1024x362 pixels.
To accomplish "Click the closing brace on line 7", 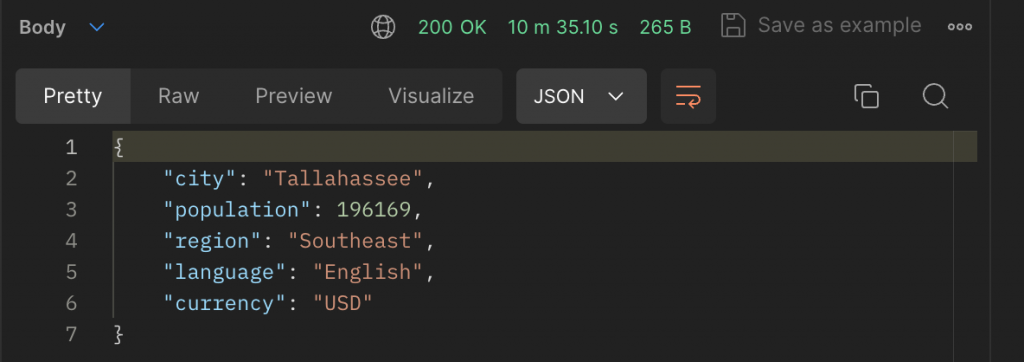I will [x=118, y=335].
